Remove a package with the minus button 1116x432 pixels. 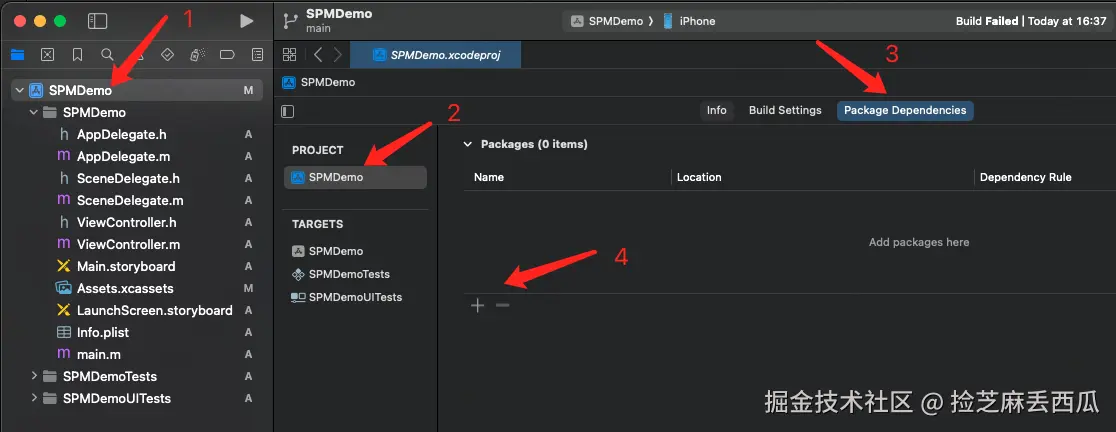click(502, 305)
